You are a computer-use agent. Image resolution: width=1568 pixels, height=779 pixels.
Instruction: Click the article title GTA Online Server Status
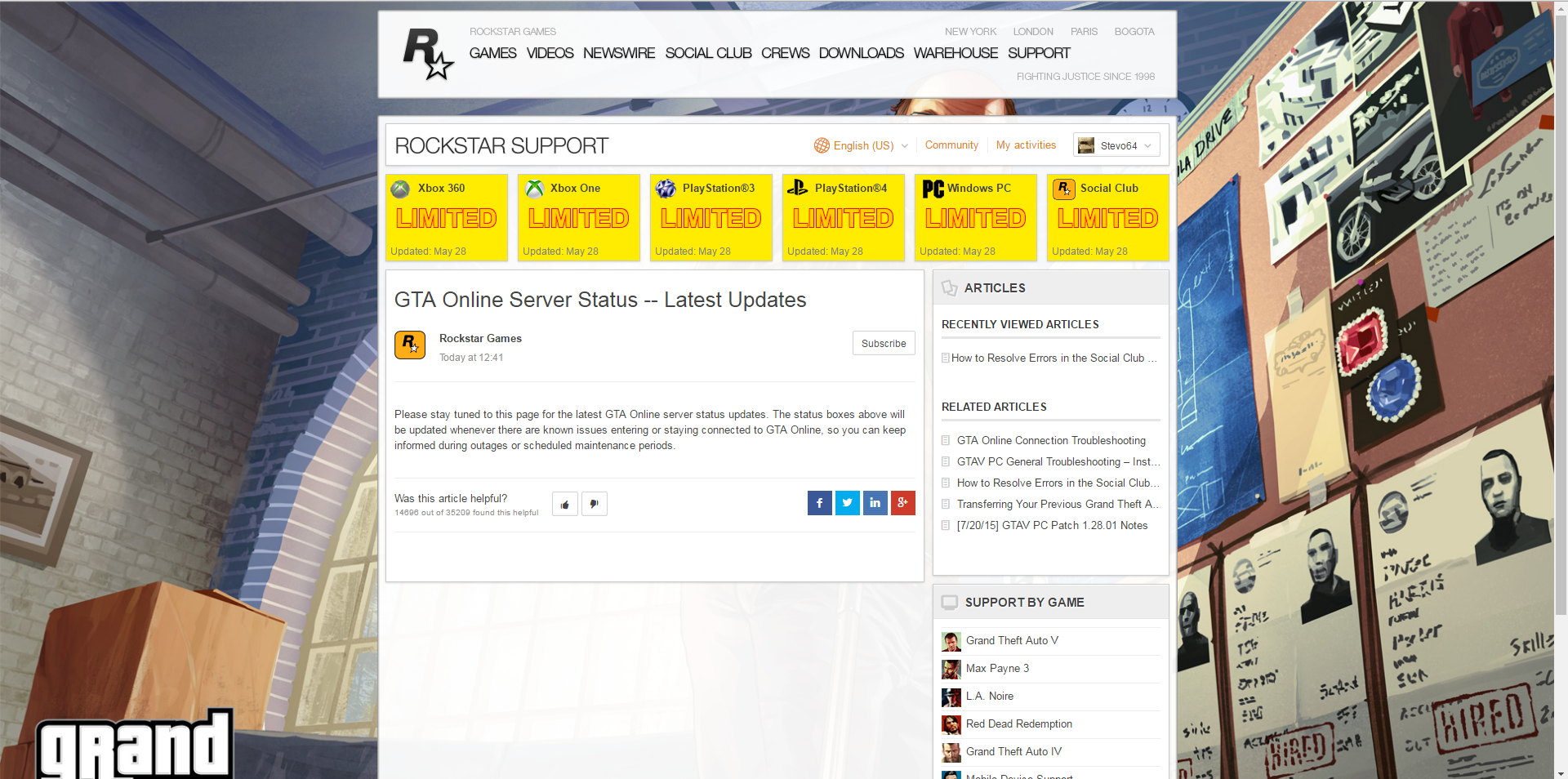[x=600, y=300]
